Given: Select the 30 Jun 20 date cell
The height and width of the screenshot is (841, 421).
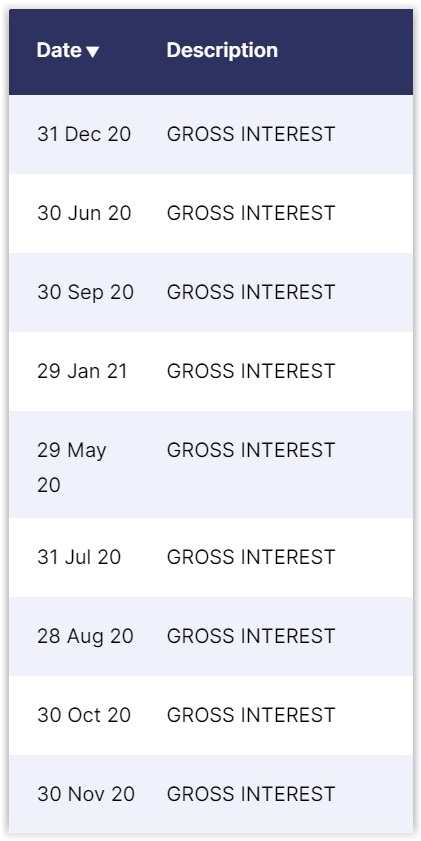Looking at the screenshot, I should coord(84,213).
